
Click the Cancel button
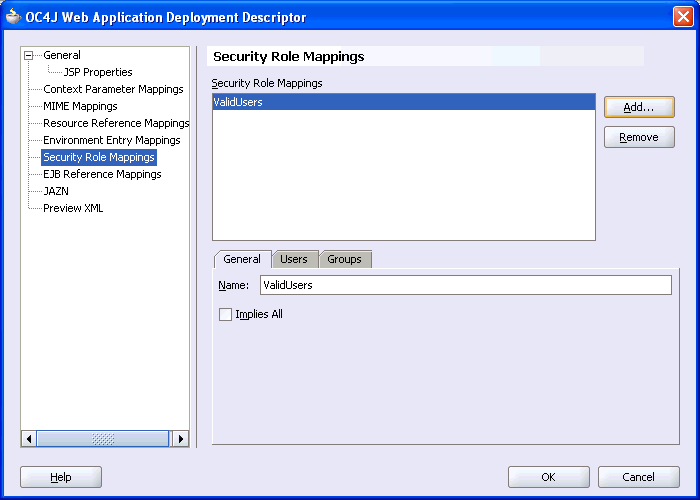pyautogui.click(x=638, y=477)
